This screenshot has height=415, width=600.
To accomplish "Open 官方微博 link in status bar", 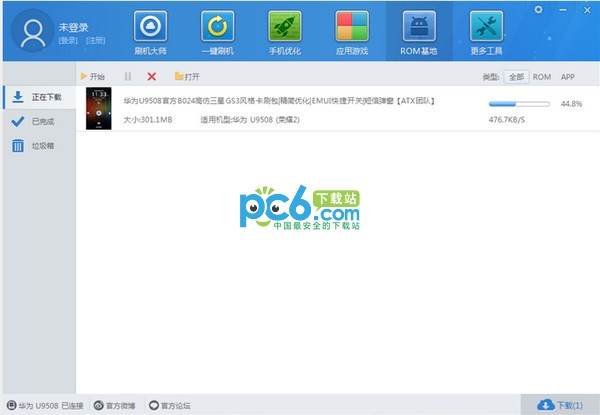I will (x=115, y=405).
